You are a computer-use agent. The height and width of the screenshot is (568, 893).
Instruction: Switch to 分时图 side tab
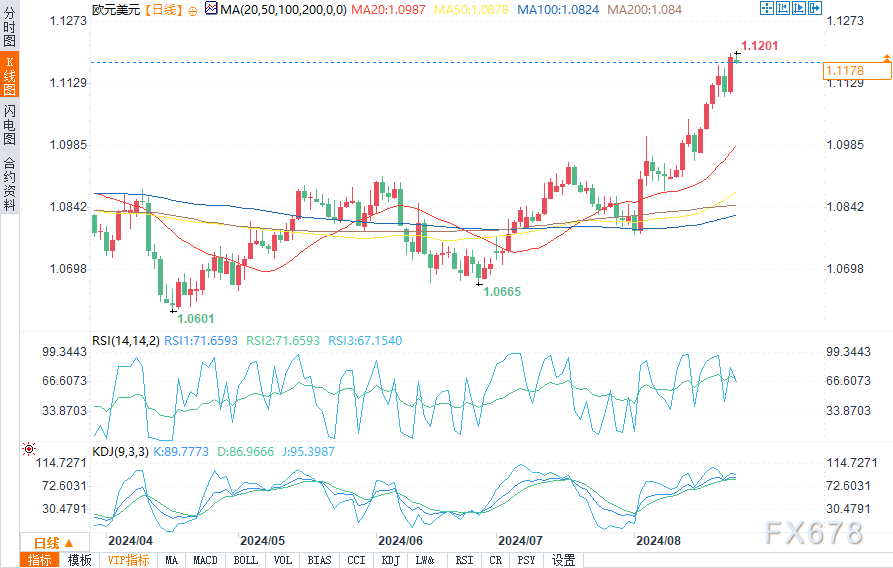[x=9, y=26]
